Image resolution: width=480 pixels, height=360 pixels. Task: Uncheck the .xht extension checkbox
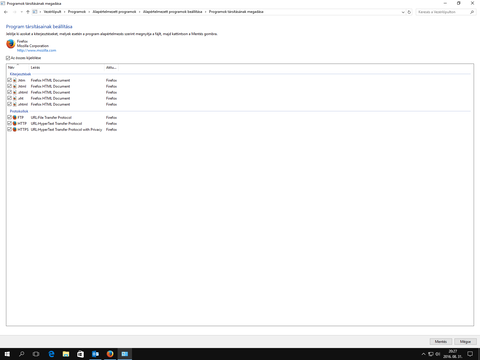pos(9,98)
